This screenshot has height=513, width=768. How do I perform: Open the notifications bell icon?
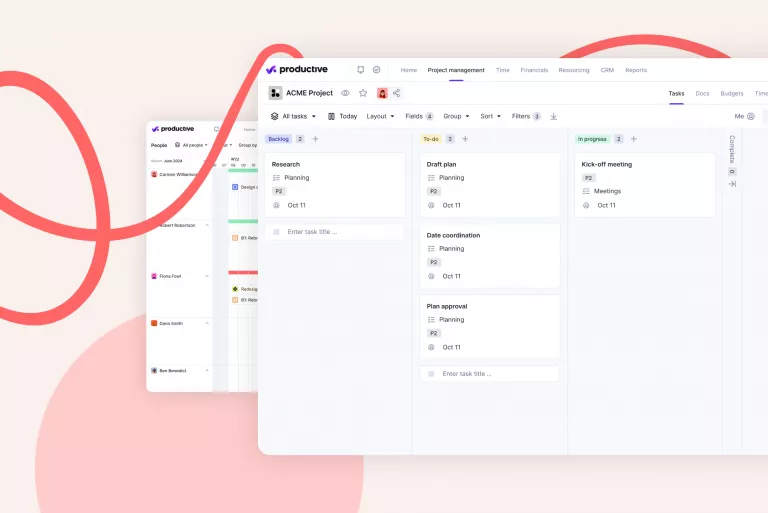(x=360, y=70)
